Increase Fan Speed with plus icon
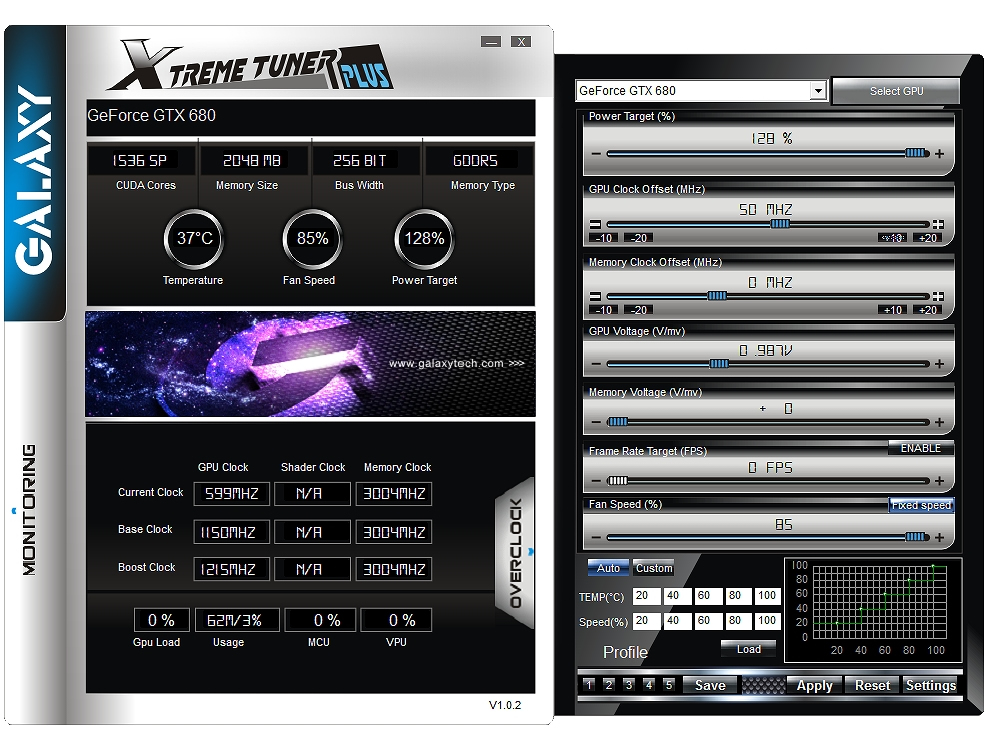This screenshot has height=729, width=988. (939, 538)
